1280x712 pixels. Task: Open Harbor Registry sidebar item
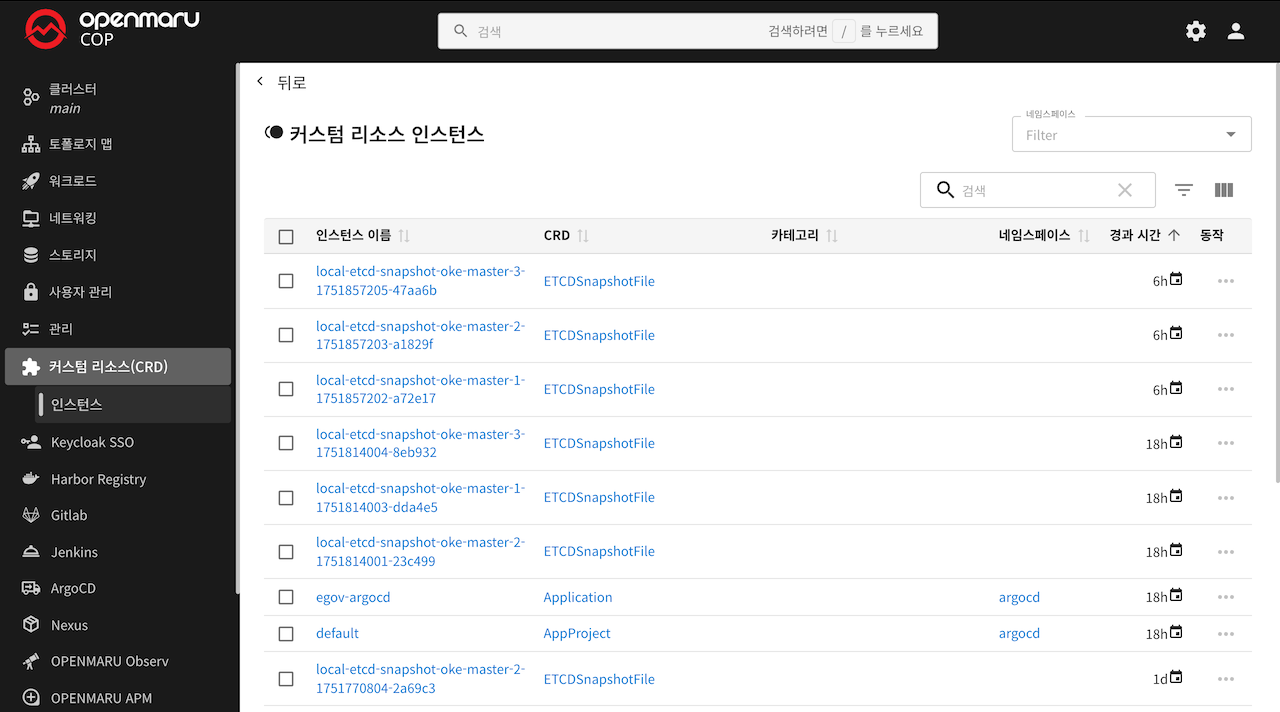click(x=98, y=479)
